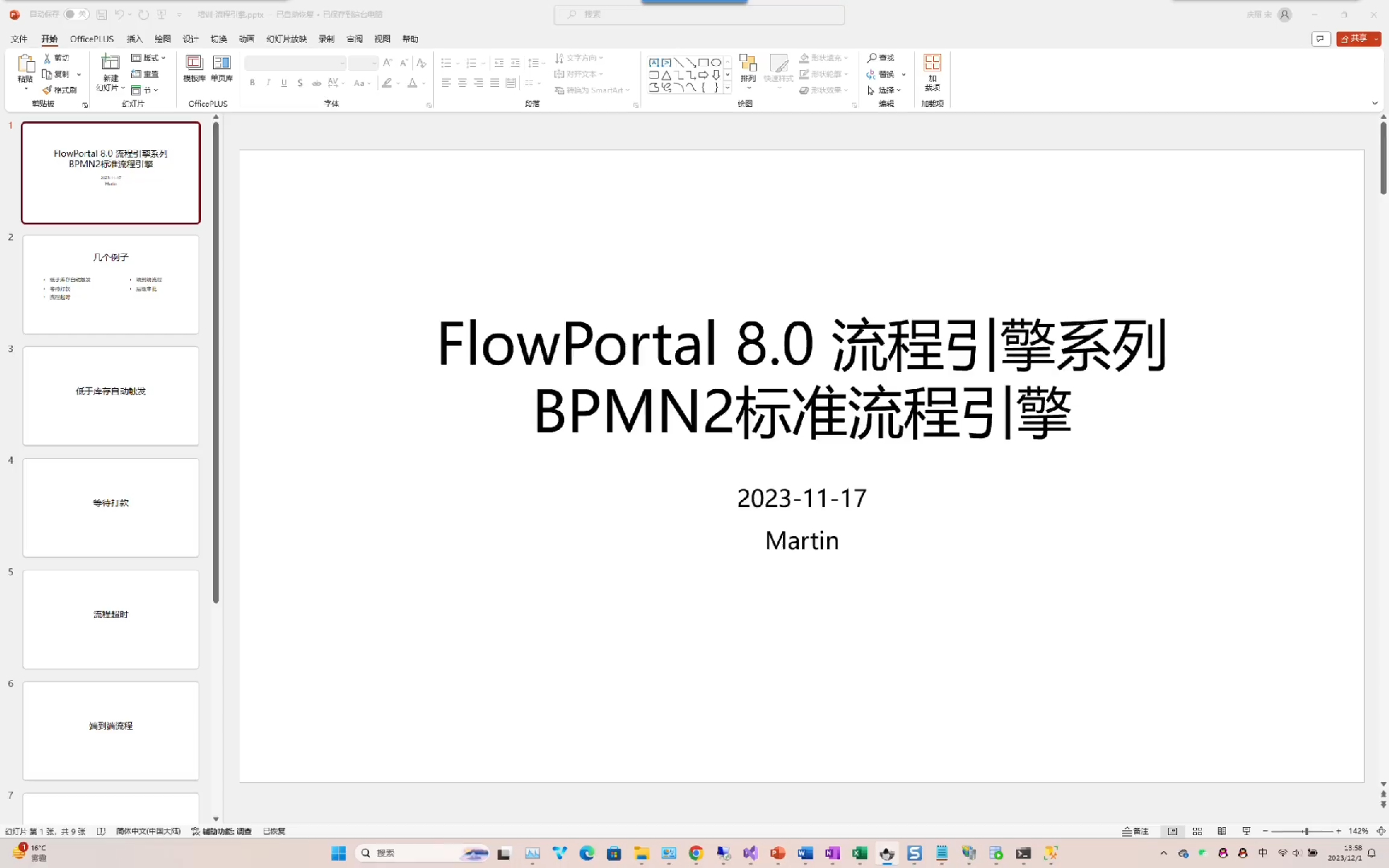
Task: Collapse the ribbon with chevron
Action: 1375,103
